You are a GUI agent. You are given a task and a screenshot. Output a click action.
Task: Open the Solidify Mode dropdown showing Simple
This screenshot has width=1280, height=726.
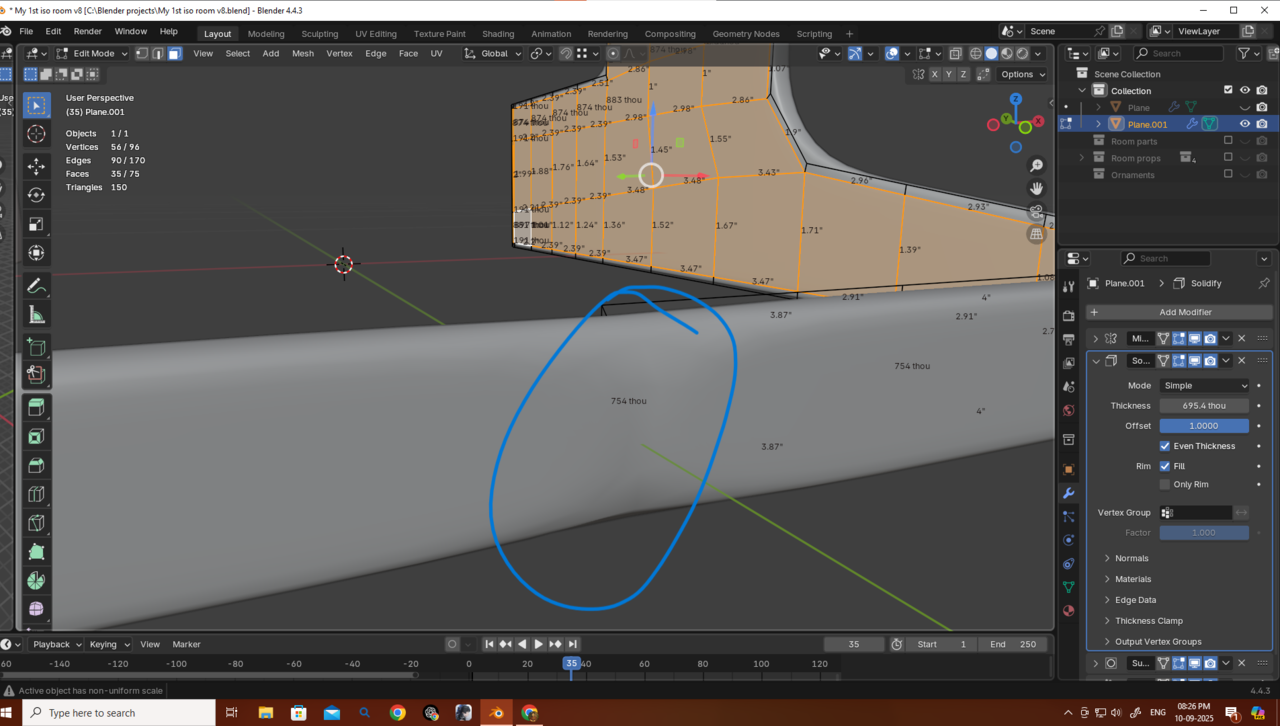[x=1204, y=386]
